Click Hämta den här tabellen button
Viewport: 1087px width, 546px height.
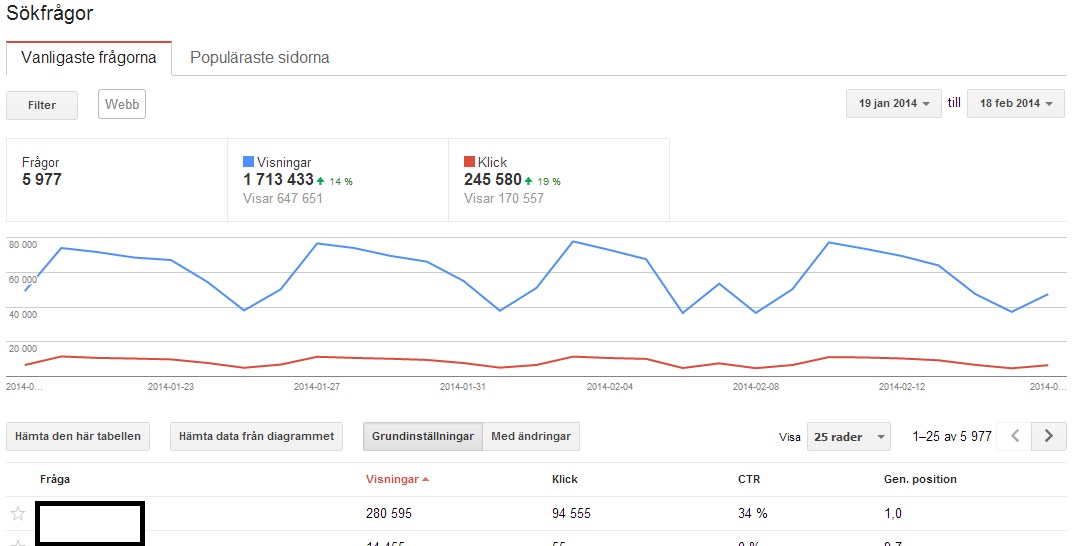point(78,437)
